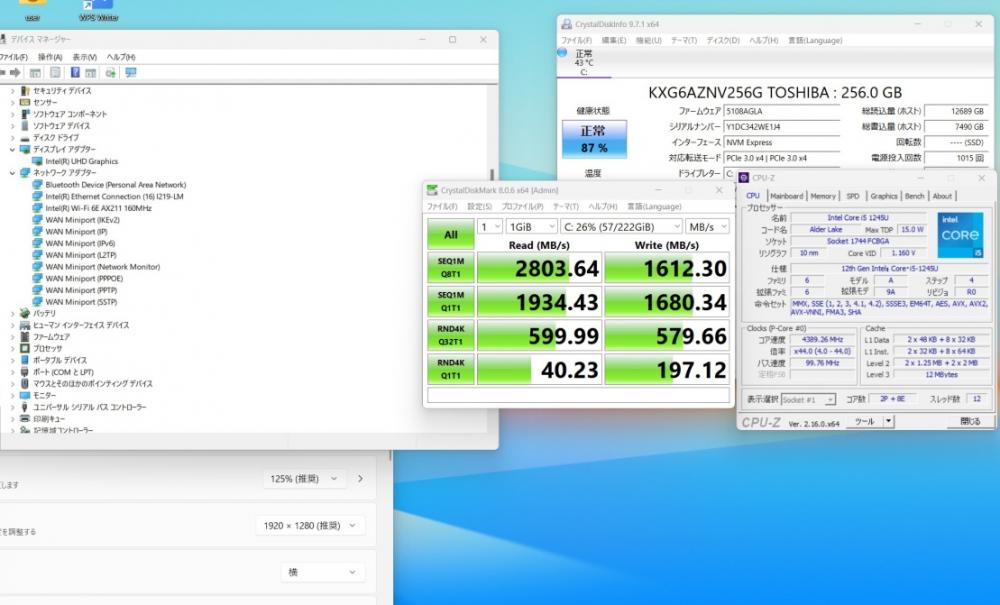Image resolution: width=1000 pixels, height=605 pixels.
Task: Click the セキュリティ デバイス category icon
Action: pyautogui.click(x=25, y=91)
